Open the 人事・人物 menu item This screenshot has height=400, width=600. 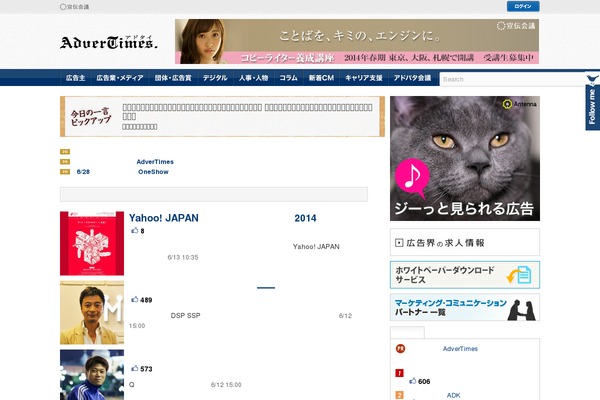point(253,78)
